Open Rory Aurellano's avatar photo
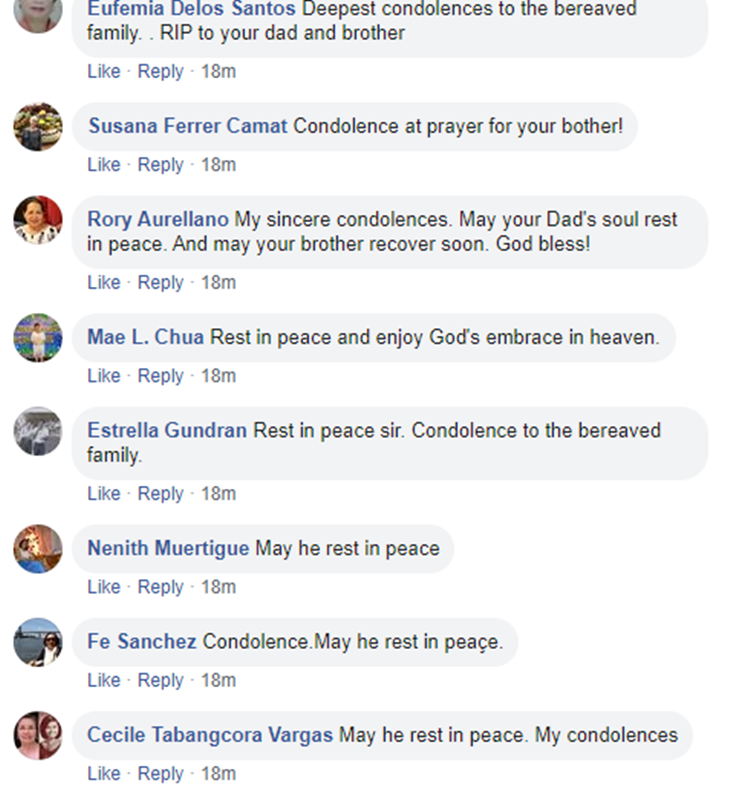 point(38,220)
